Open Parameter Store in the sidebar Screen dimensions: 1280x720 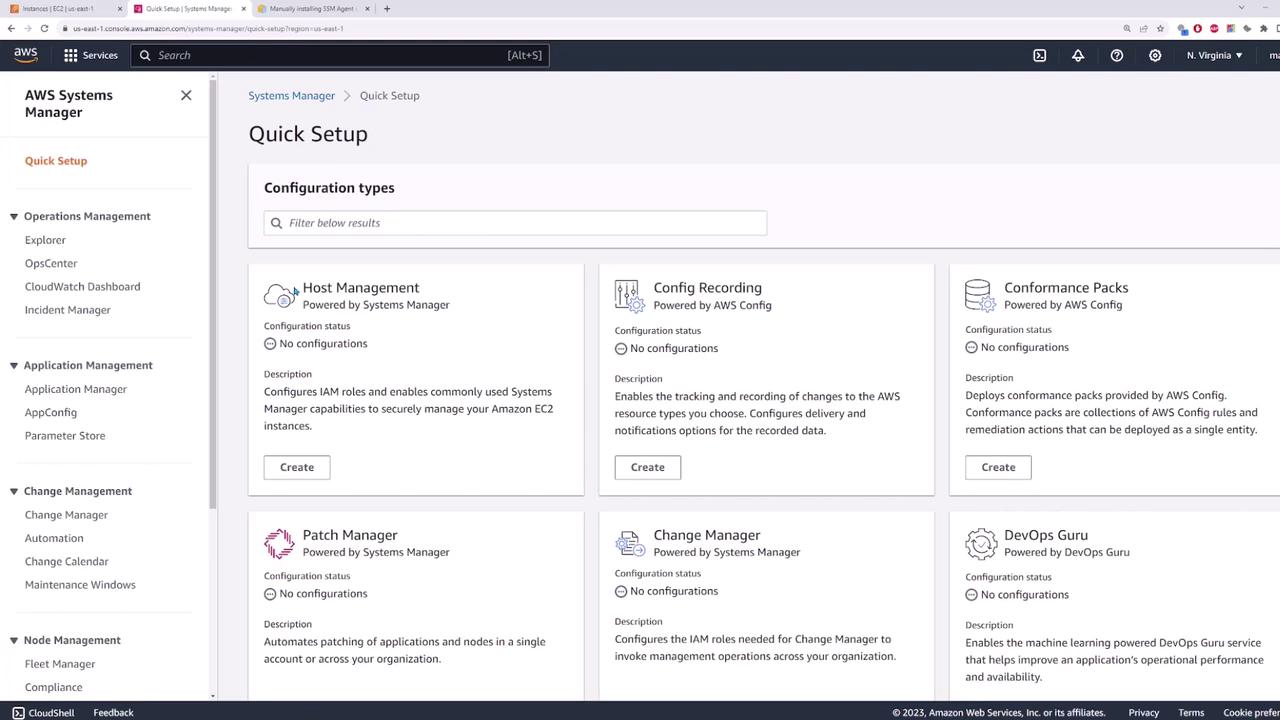pos(65,435)
